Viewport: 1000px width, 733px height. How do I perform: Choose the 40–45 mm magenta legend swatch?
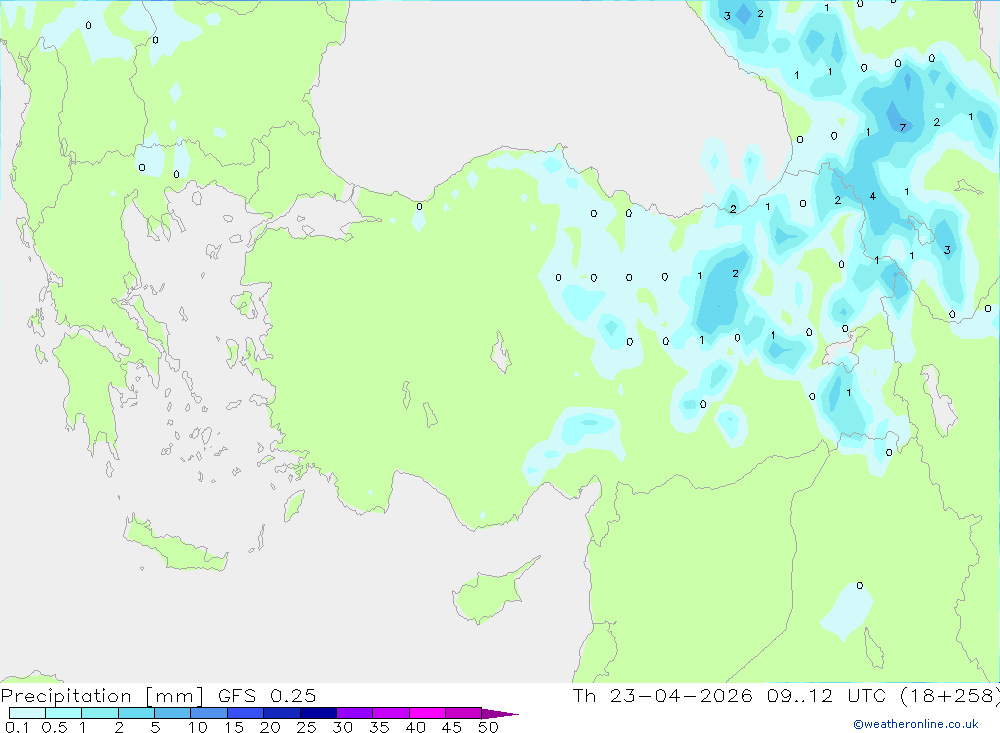427,713
